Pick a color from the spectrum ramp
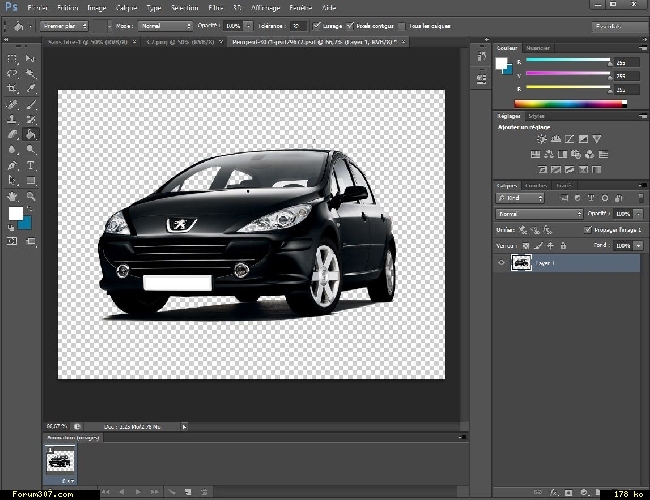This screenshot has width=650, height=500. click(x=570, y=104)
